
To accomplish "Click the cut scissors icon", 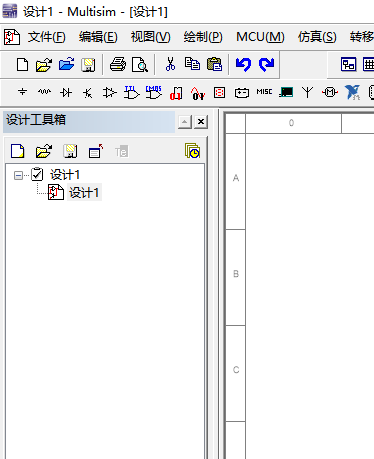I will click(x=170, y=64).
